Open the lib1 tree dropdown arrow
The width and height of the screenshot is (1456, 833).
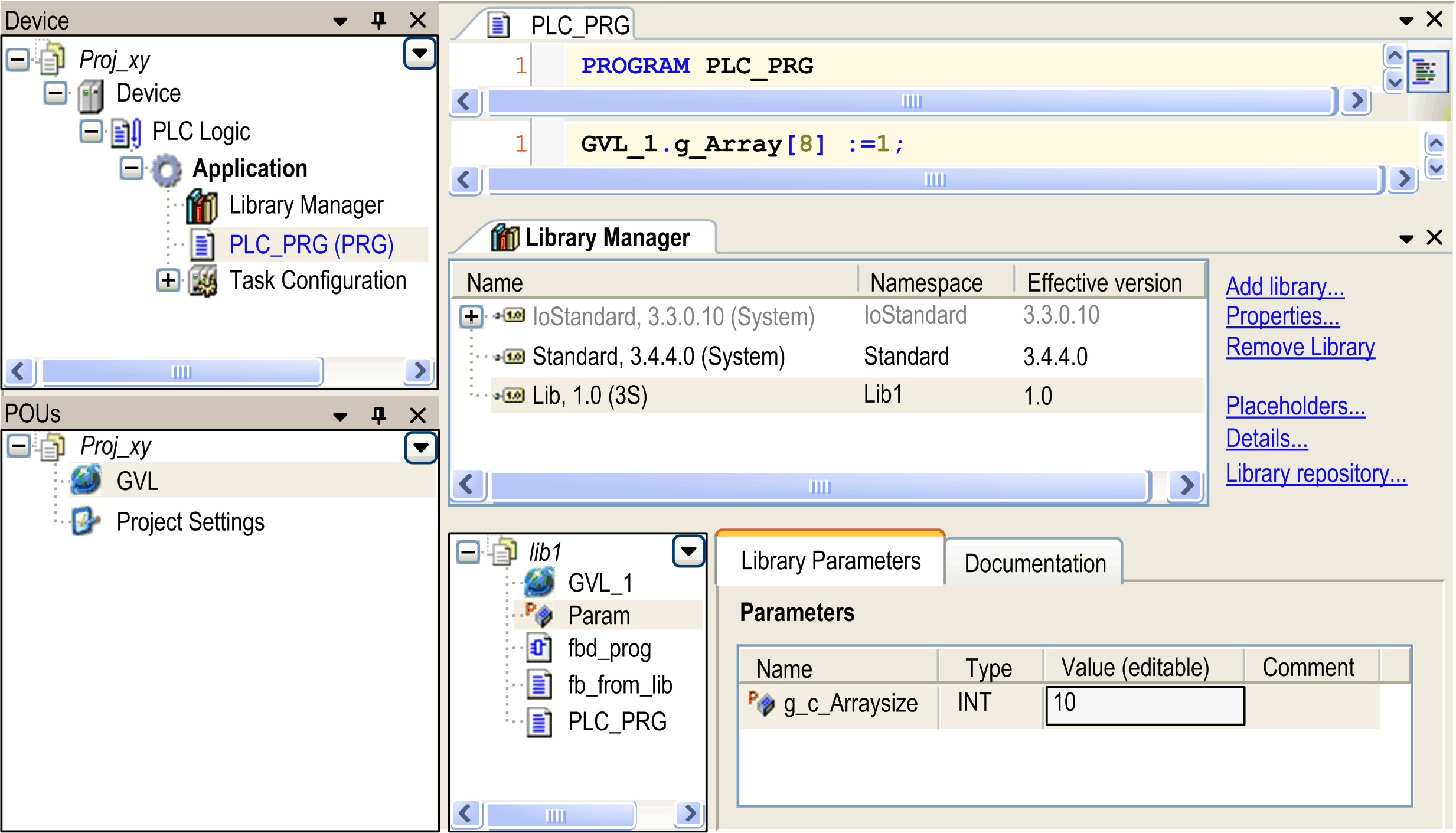[688, 551]
